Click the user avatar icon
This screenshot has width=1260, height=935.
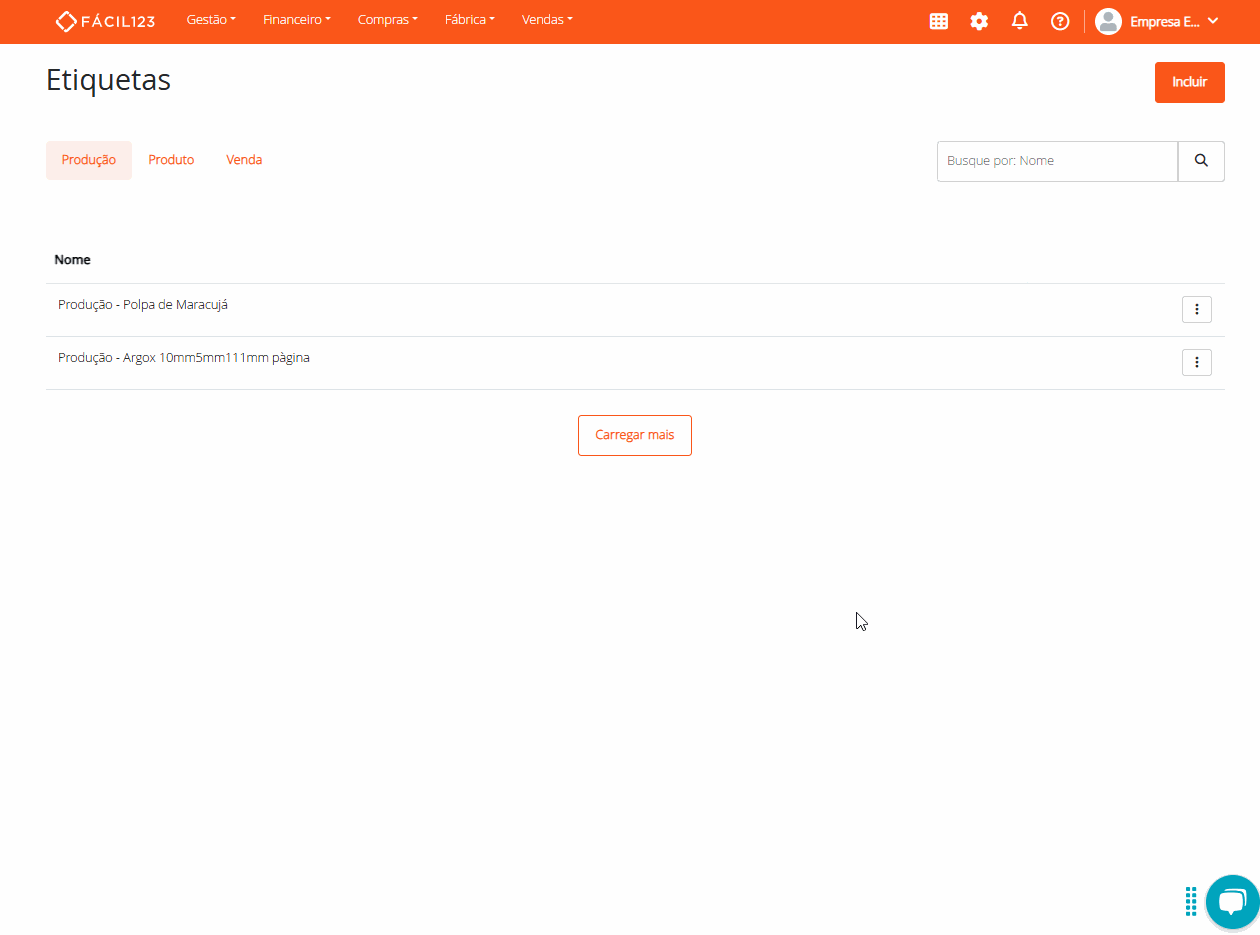pyautogui.click(x=1108, y=21)
